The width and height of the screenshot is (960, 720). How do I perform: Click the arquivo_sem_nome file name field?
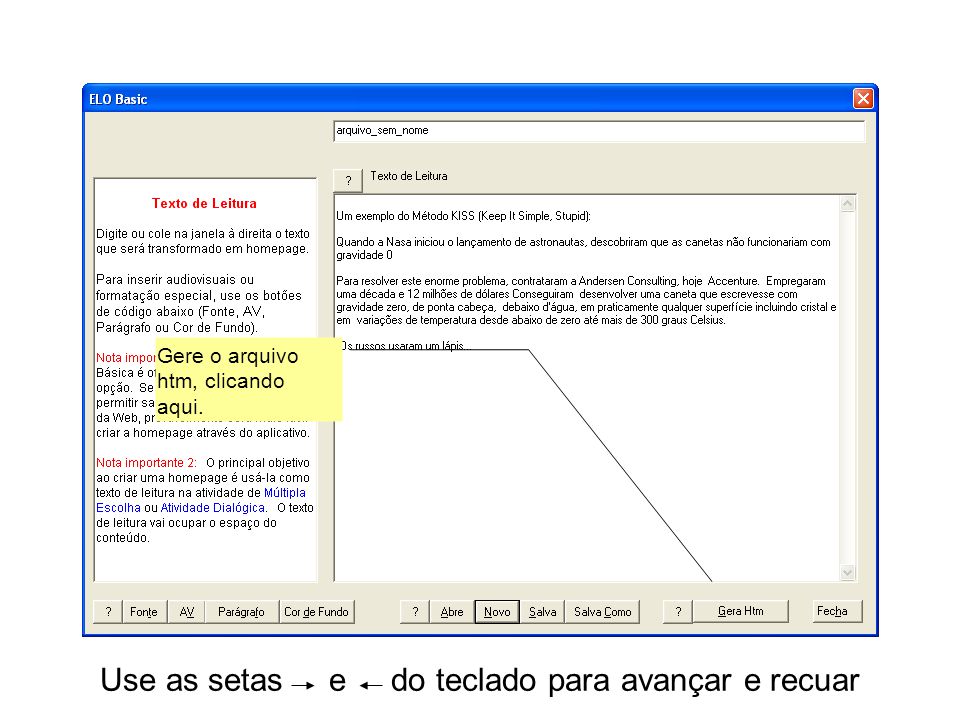click(x=599, y=131)
